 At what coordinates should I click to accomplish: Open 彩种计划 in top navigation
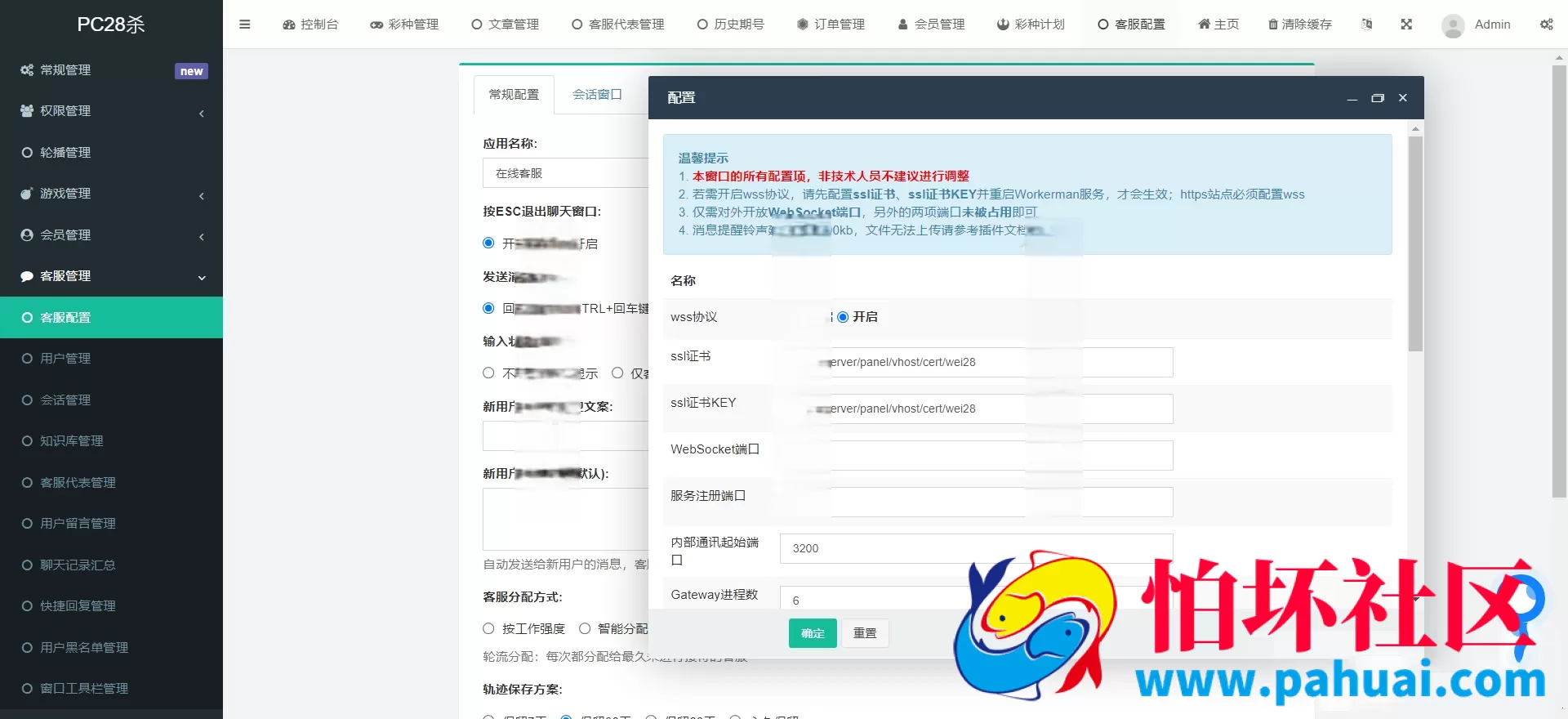(x=1031, y=25)
